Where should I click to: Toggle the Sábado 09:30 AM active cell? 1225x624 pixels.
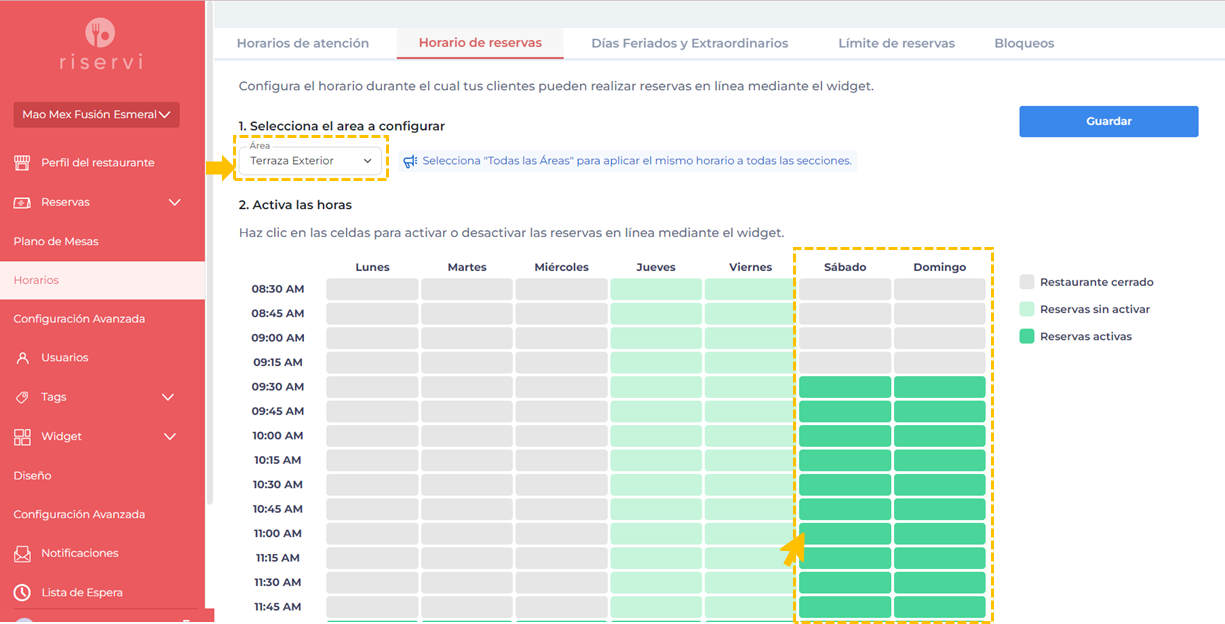[845, 387]
